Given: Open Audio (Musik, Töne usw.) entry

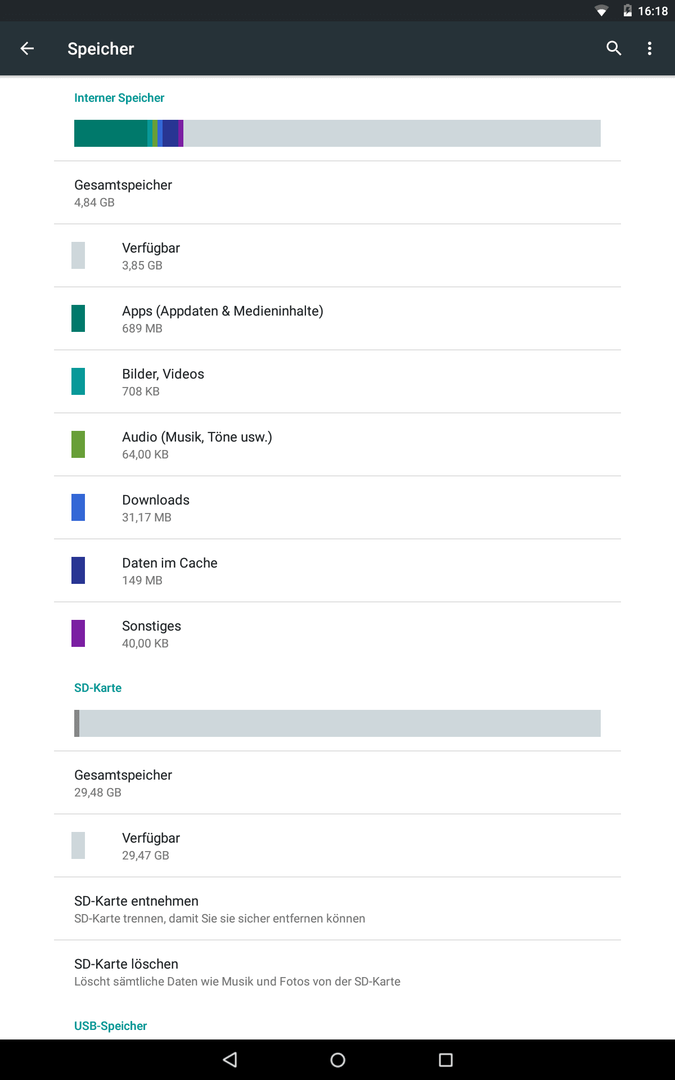Looking at the screenshot, I should coord(338,444).
